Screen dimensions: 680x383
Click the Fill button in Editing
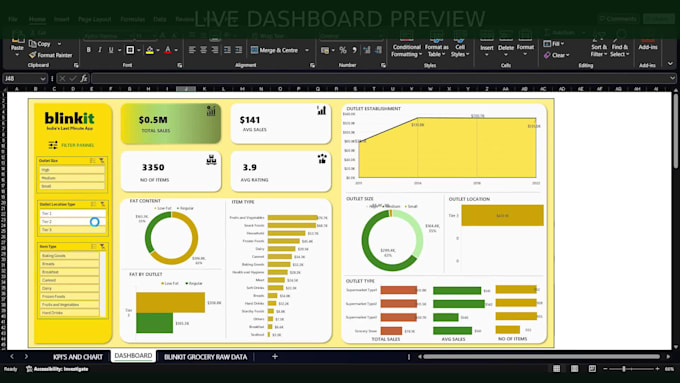point(553,44)
